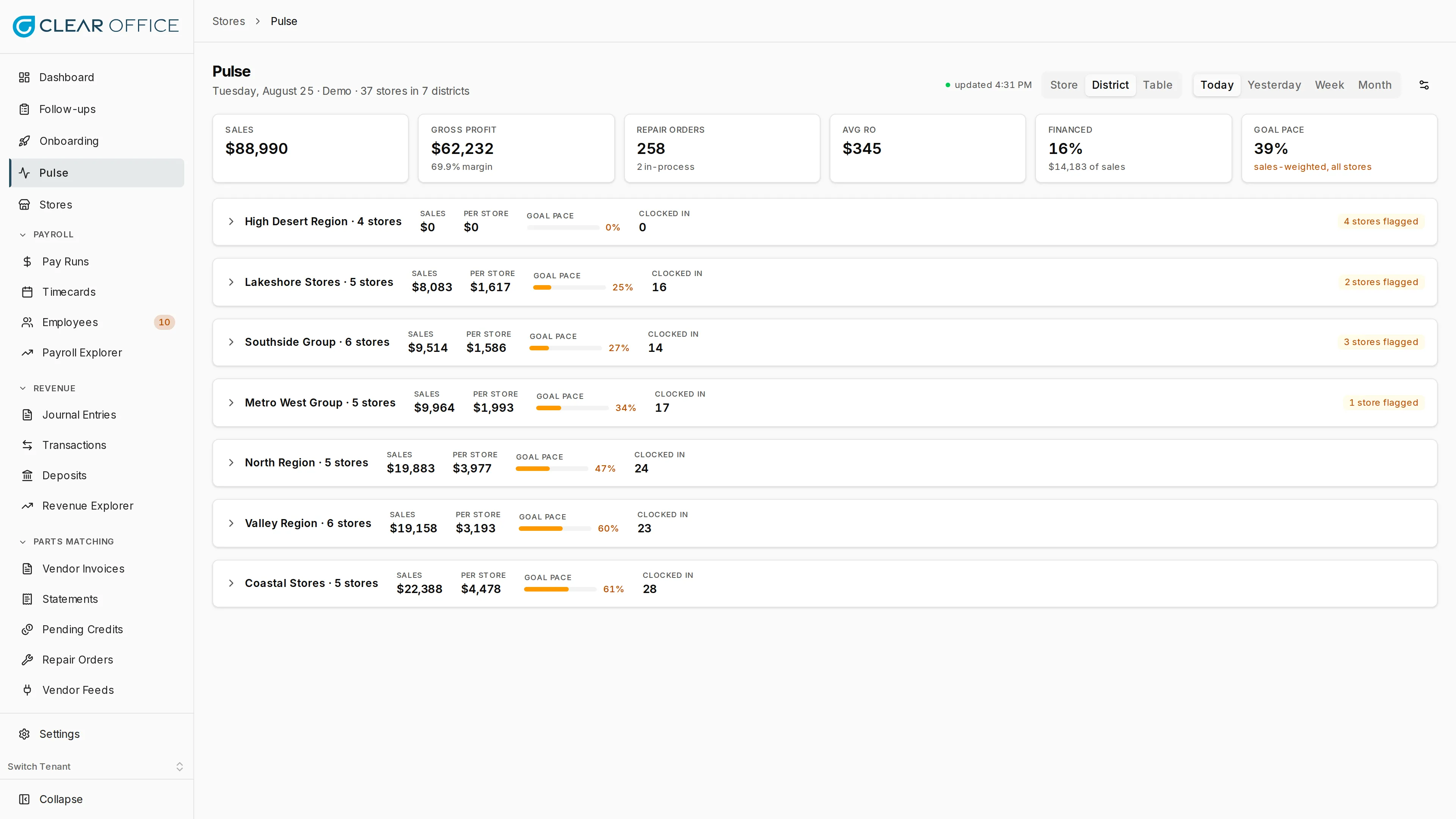Click the Pending Credits link icon

[x=27, y=630]
